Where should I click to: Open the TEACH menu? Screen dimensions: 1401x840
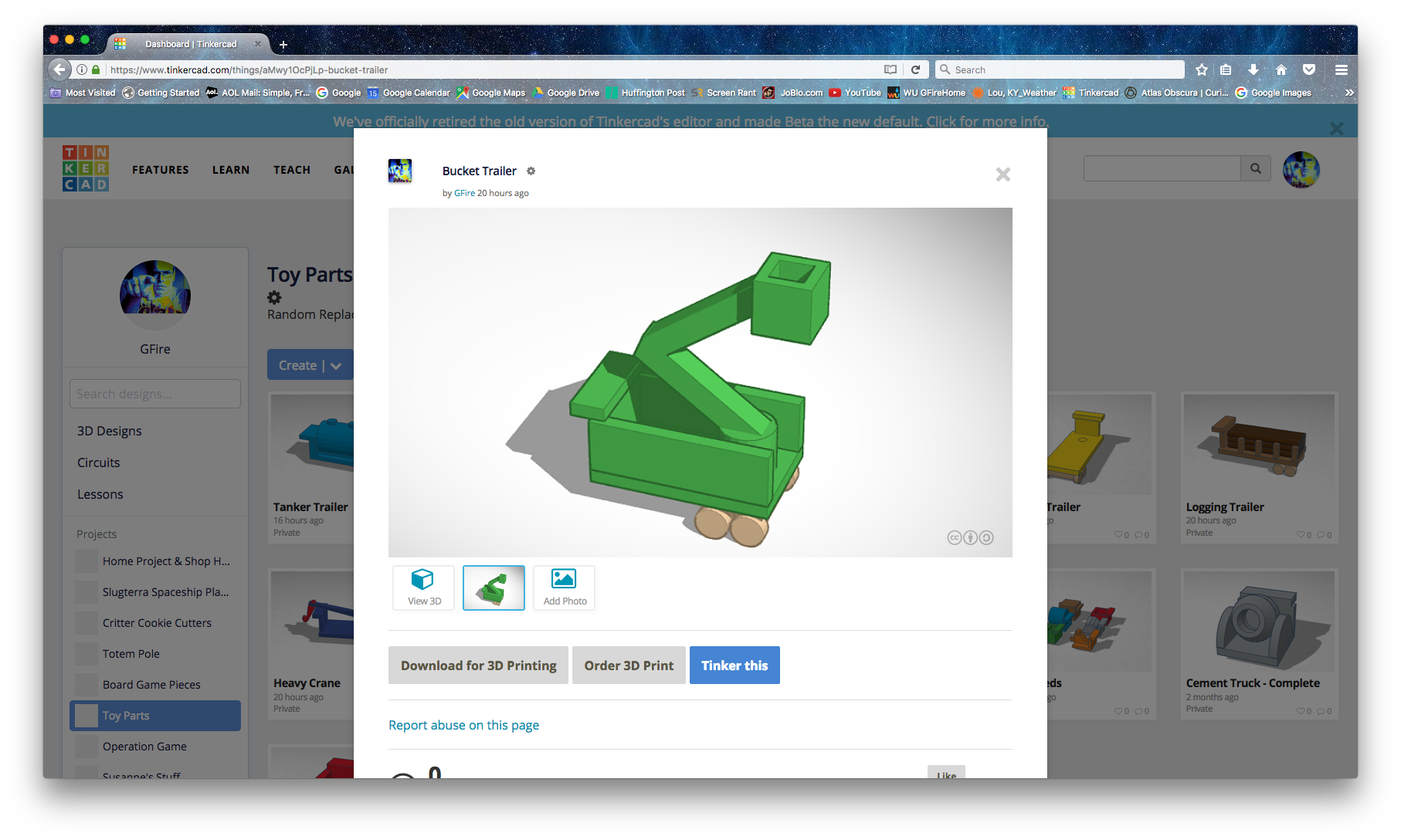(292, 170)
